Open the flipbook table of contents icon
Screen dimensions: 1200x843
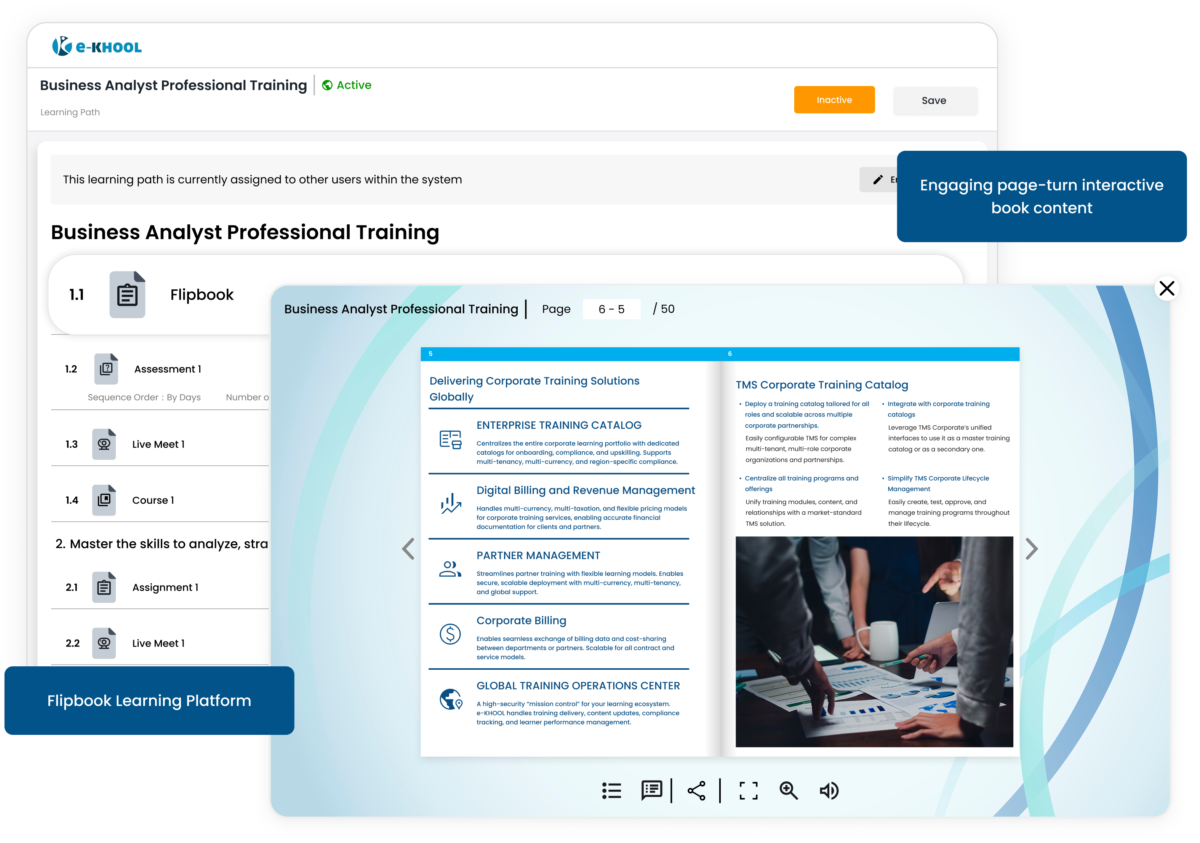point(612,791)
